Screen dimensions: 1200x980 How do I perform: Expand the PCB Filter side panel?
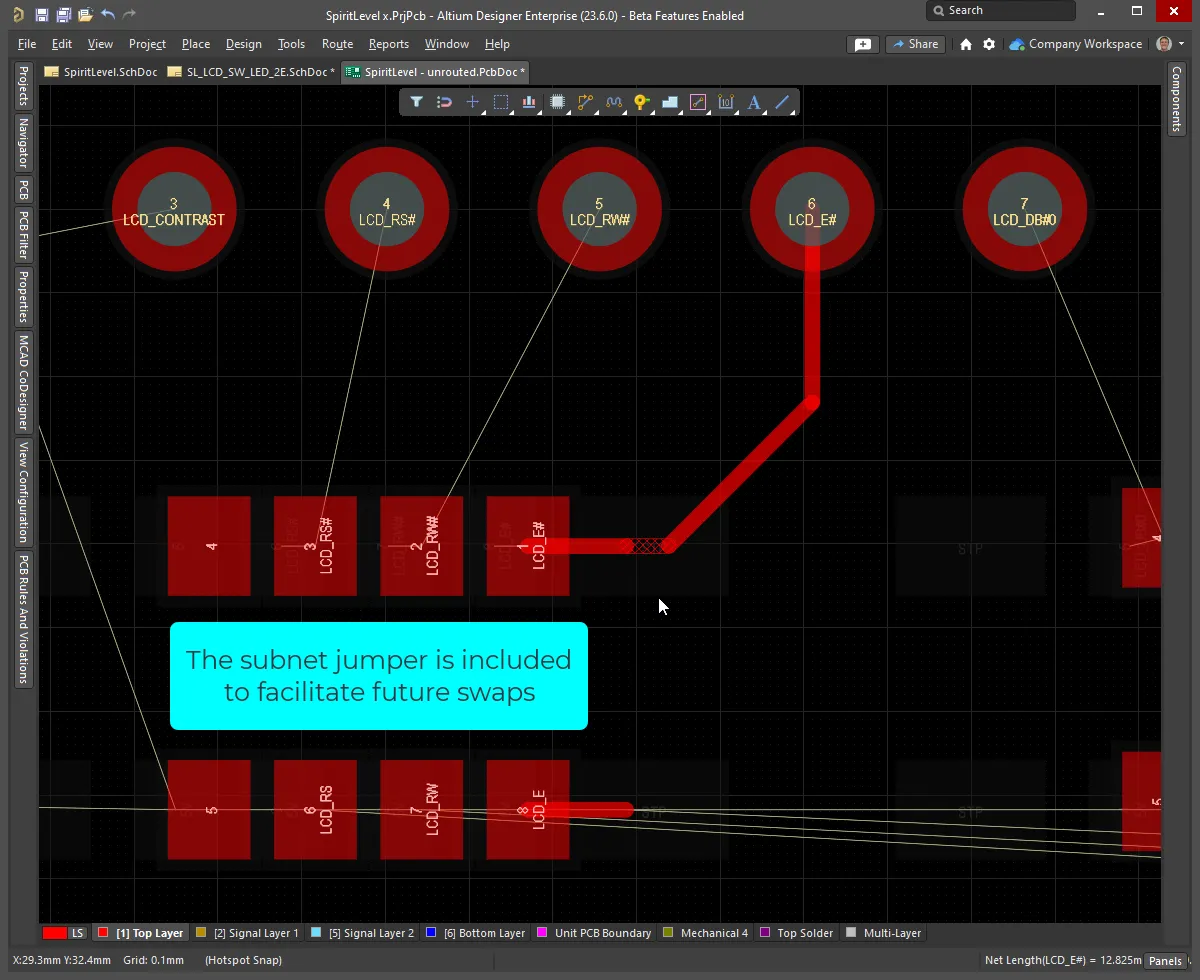pos(23,235)
